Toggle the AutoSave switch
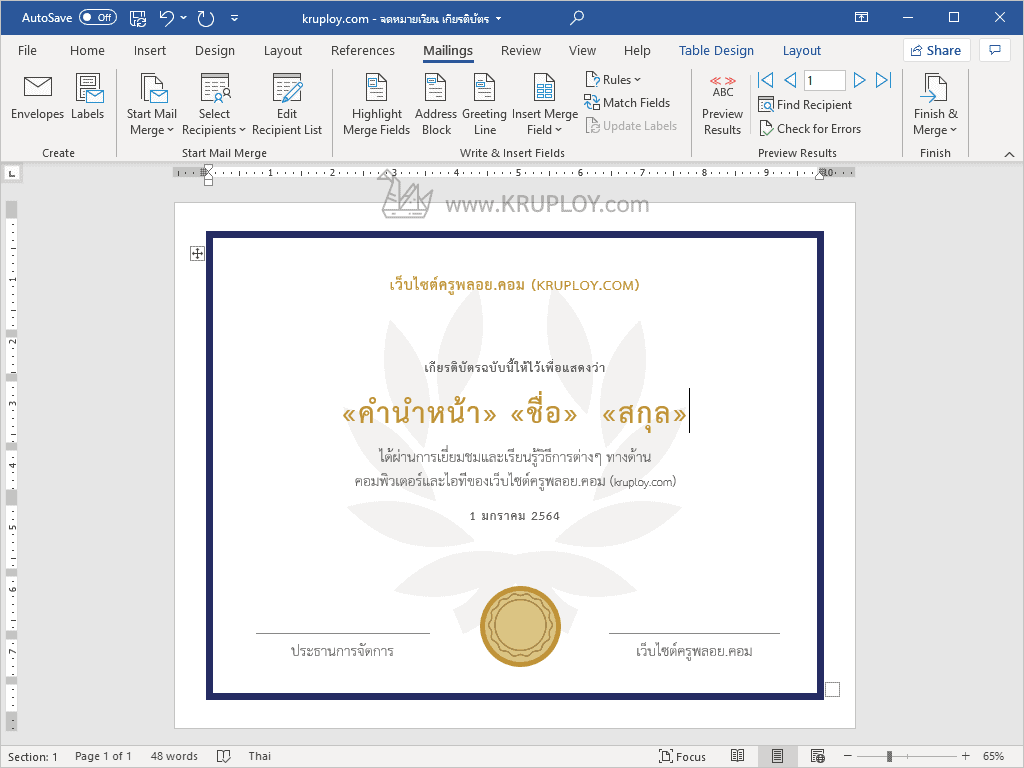Screen dimensions: 1024x768 pyautogui.click(x=98, y=18)
